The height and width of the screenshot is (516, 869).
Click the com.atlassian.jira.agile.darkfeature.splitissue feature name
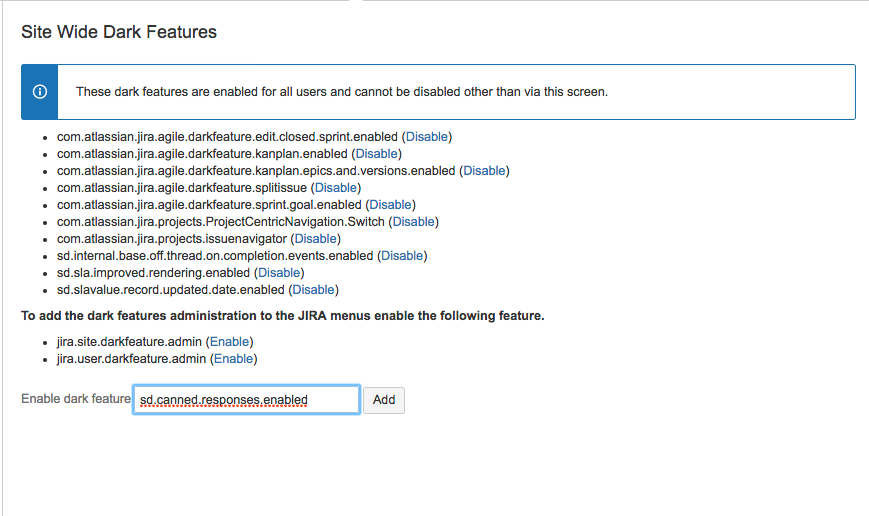point(181,188)
